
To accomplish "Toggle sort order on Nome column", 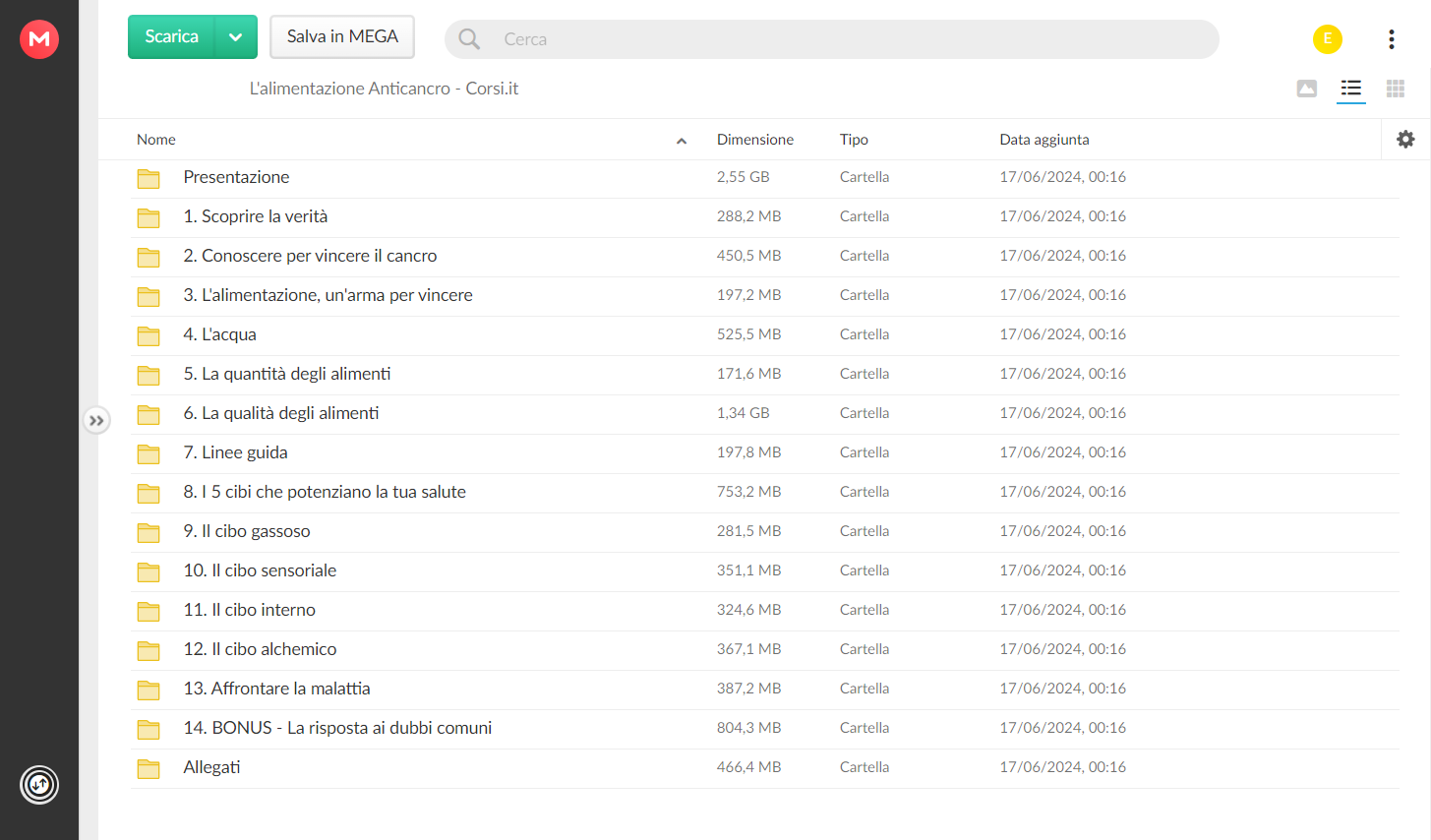I will [681, 141].
